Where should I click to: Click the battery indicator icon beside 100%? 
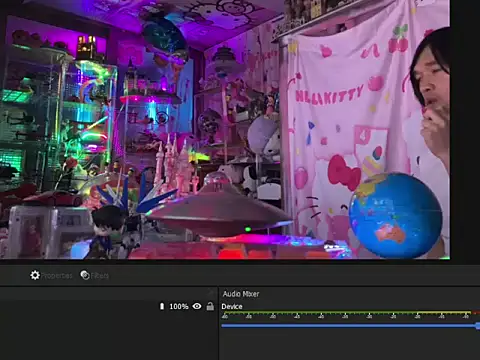coord(162,306)
